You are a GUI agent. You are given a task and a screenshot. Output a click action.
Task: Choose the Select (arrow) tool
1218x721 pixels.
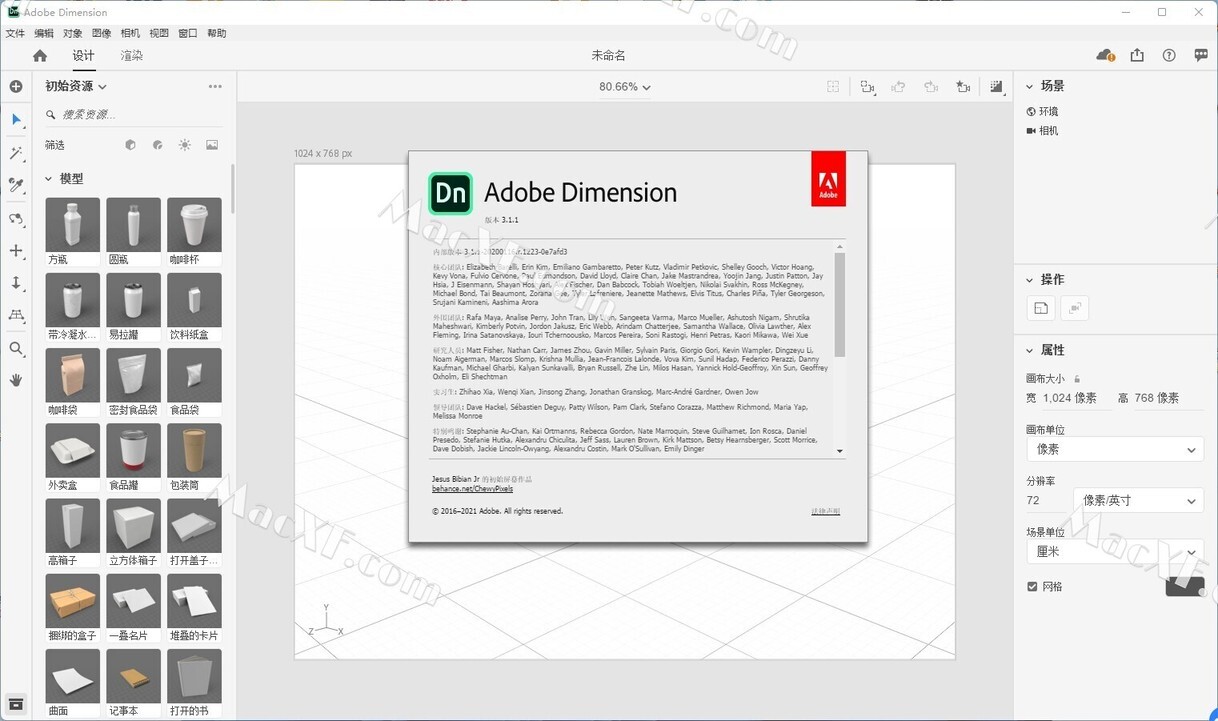16,120
